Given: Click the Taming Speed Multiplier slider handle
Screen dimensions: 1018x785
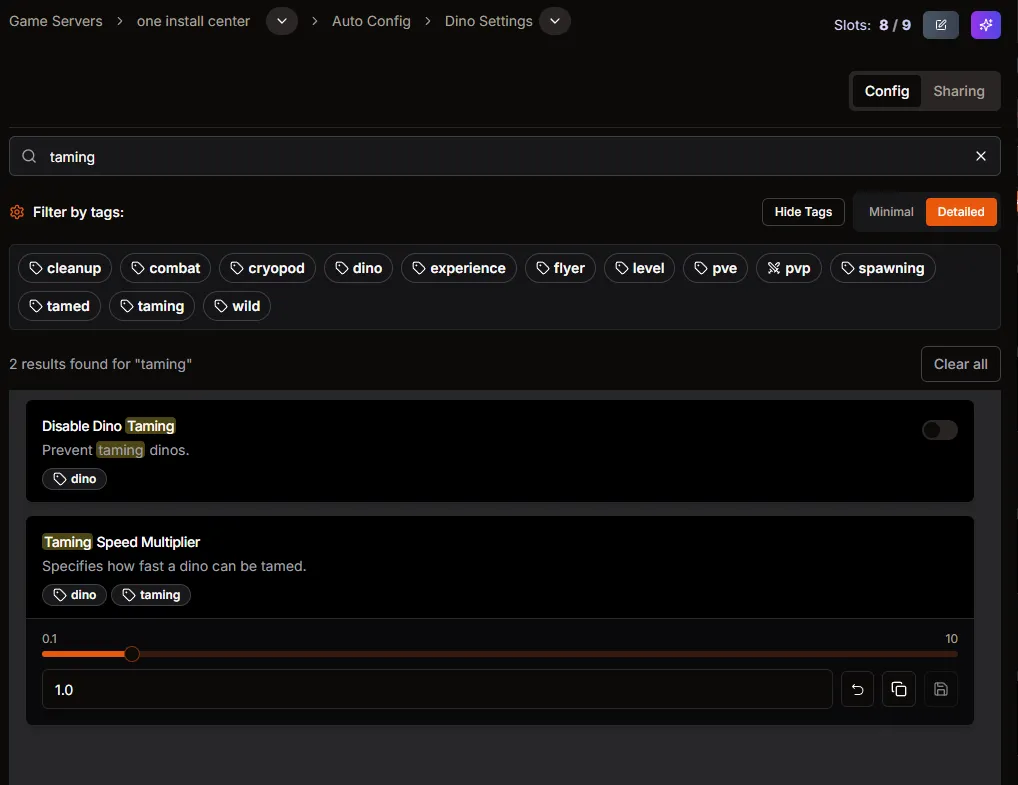Looking at the screenshot, I should point(132,654).
